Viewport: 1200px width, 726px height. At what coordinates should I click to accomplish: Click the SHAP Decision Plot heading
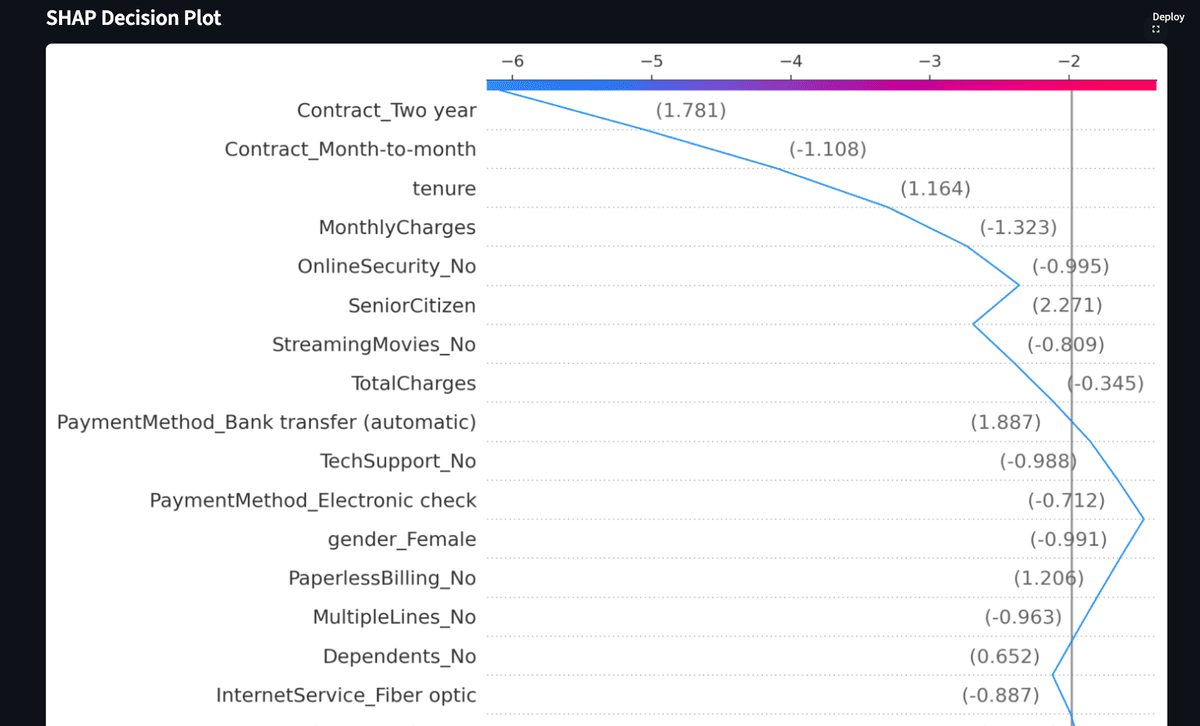point(134,18)
